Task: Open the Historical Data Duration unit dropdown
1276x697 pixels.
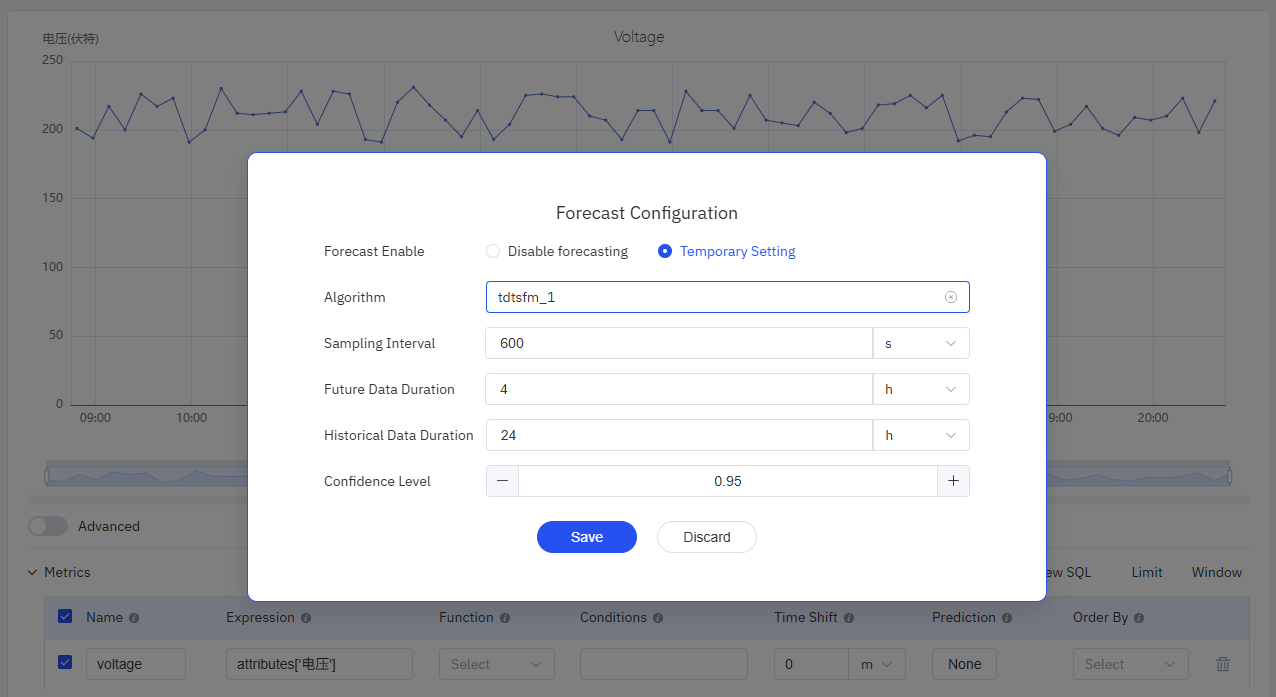Action: 921,435
